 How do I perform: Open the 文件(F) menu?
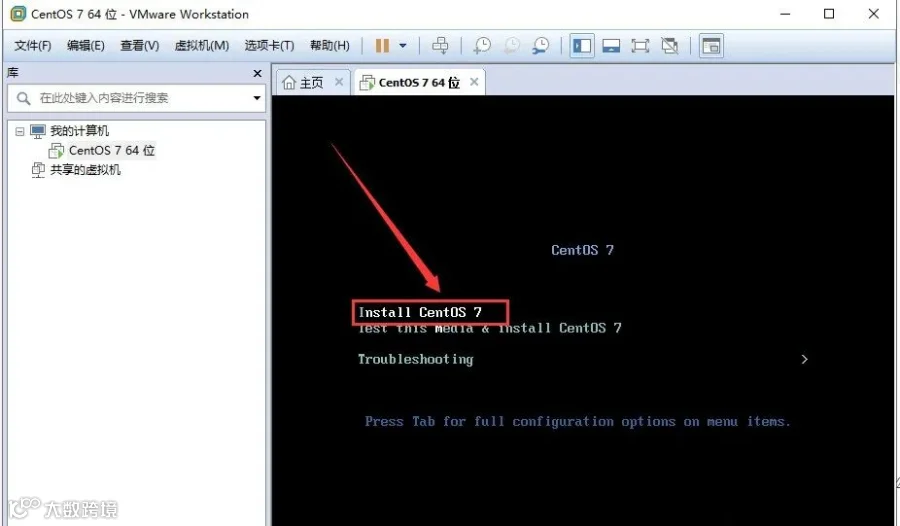tap(33, 45)
